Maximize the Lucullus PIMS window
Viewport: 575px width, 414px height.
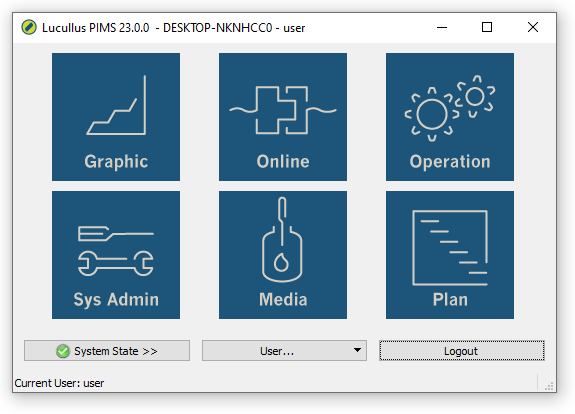coord(487,28)
